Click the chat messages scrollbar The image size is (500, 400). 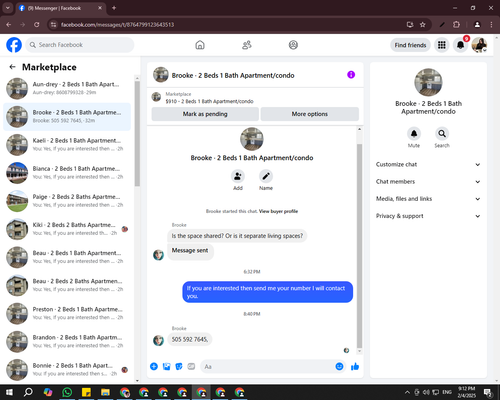pos(359,246)
